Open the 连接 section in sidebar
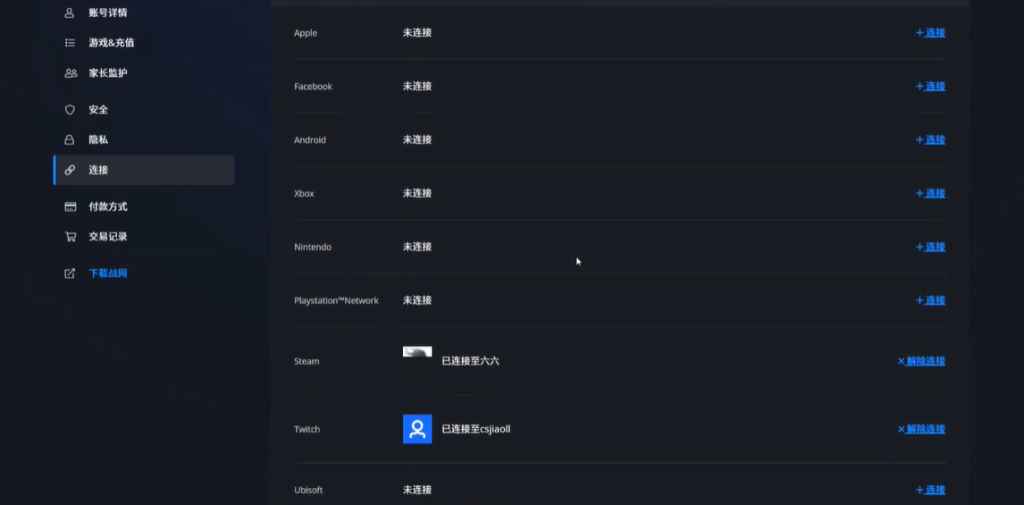This screenshot has height=505, width=1024. click(98, 170)
